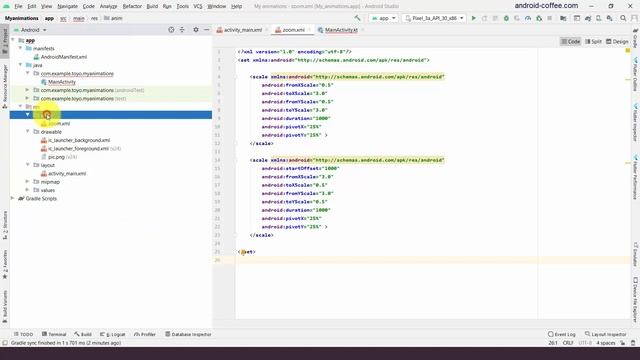Collapse the layout folder arrow

point(27,165)
